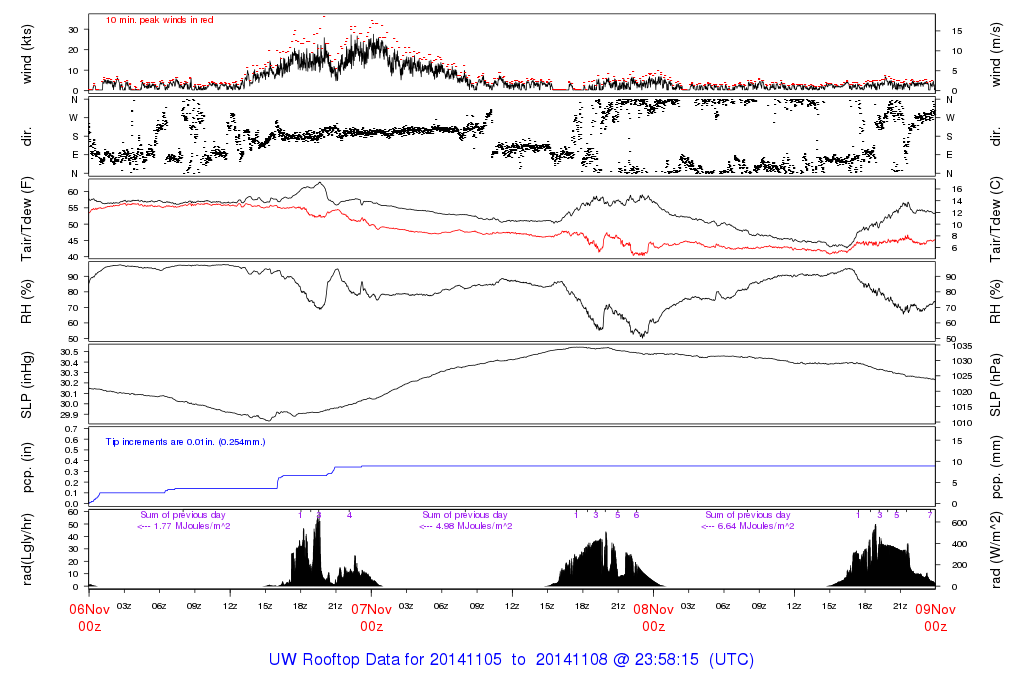Click the "rad(Lgly/hr)" axis label
1024x700 pixels.
click(x=27, y=549)
